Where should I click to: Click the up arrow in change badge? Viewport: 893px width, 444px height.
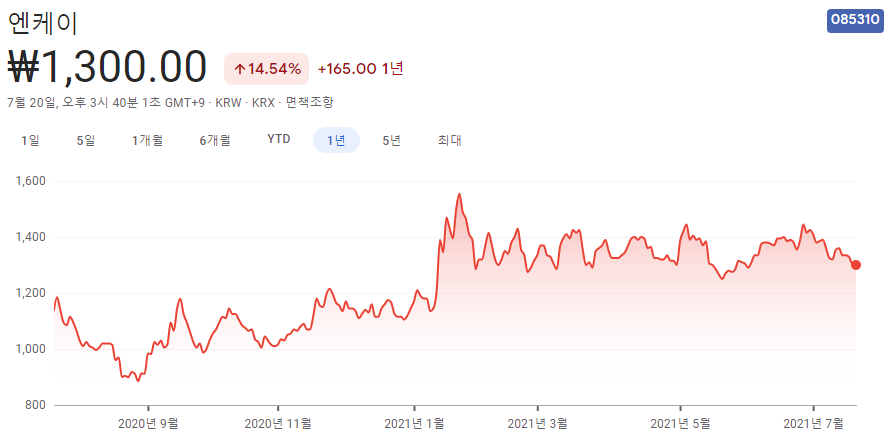pos(240,69)
